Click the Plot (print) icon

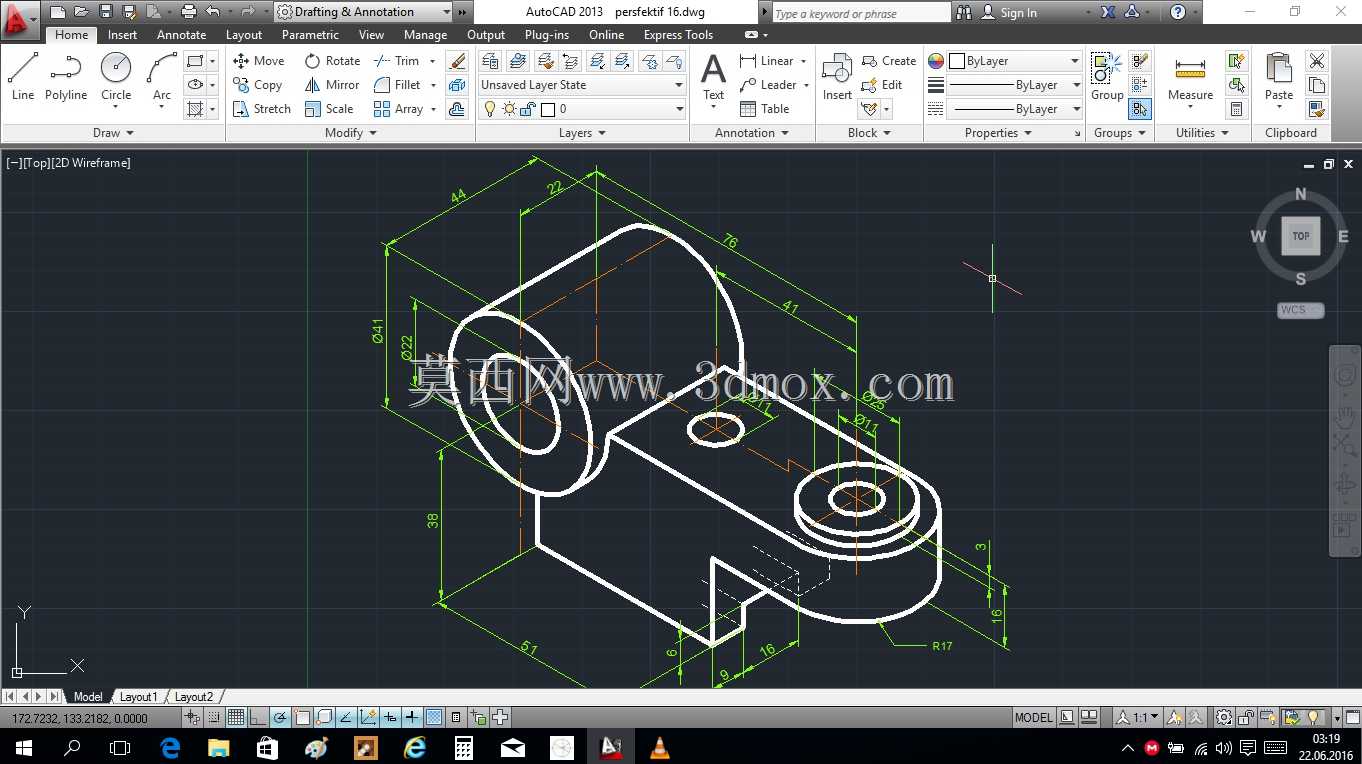188,12
